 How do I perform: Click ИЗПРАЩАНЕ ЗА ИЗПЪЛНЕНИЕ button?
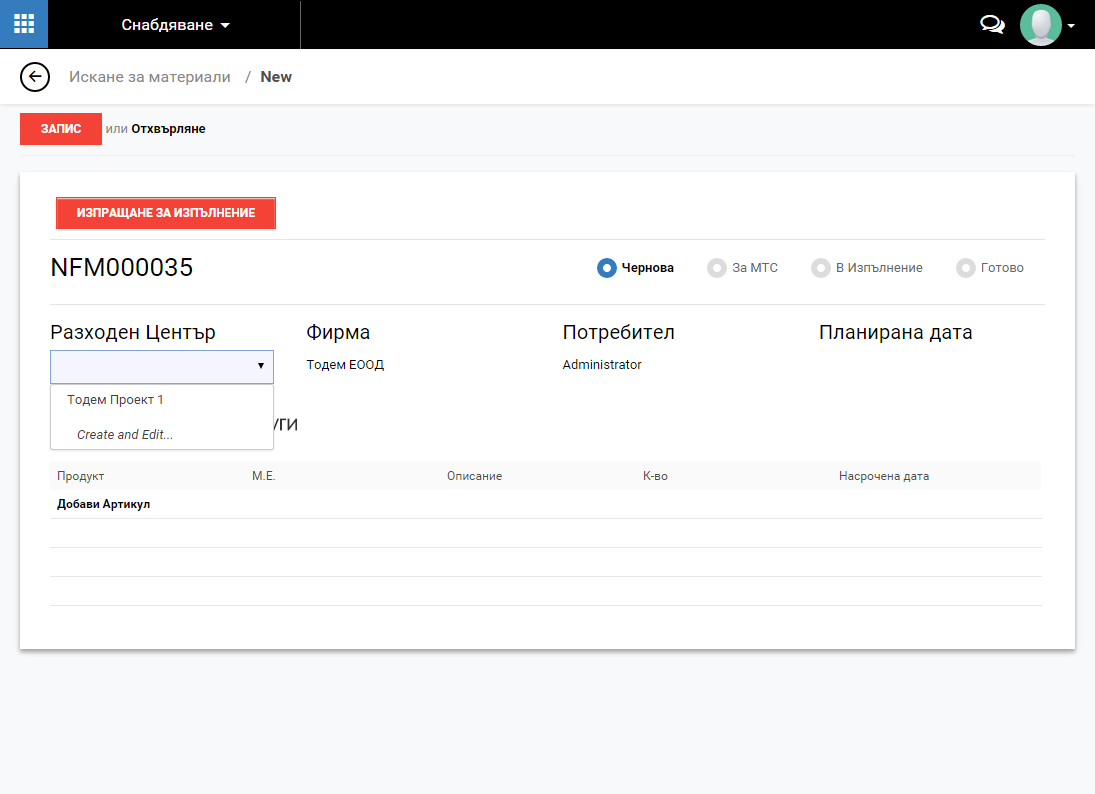click(x=166, y=213)
